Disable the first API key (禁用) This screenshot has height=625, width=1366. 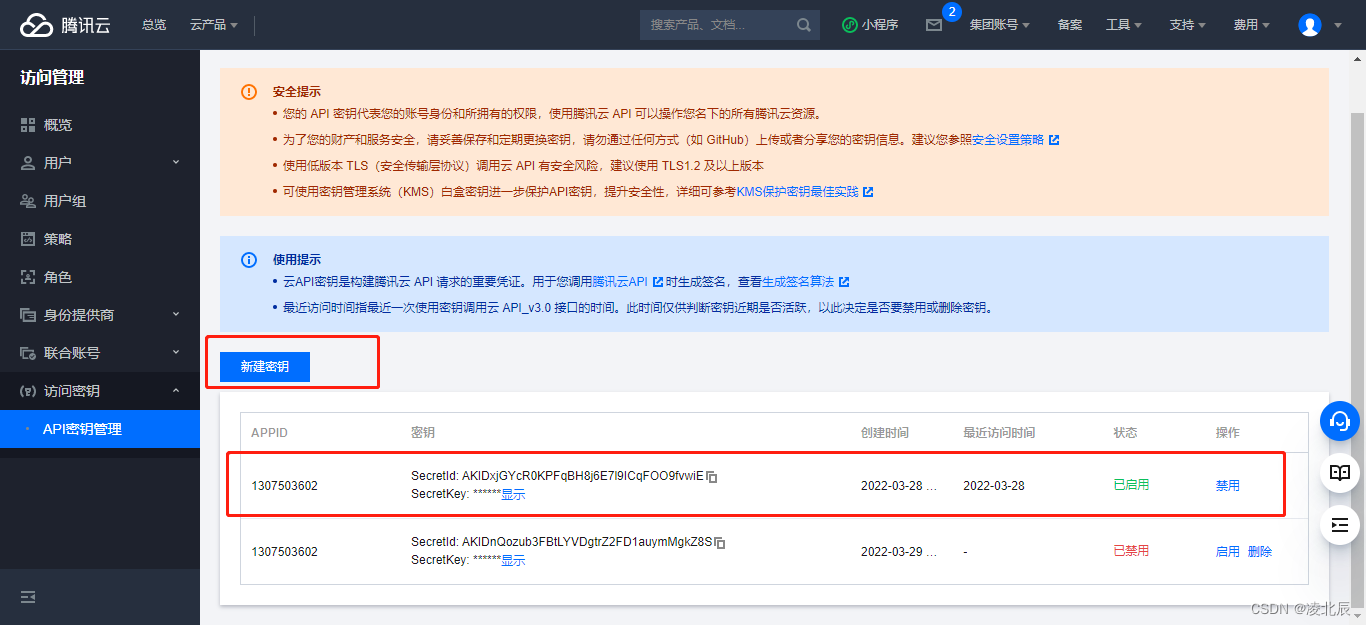(1227, 486)
